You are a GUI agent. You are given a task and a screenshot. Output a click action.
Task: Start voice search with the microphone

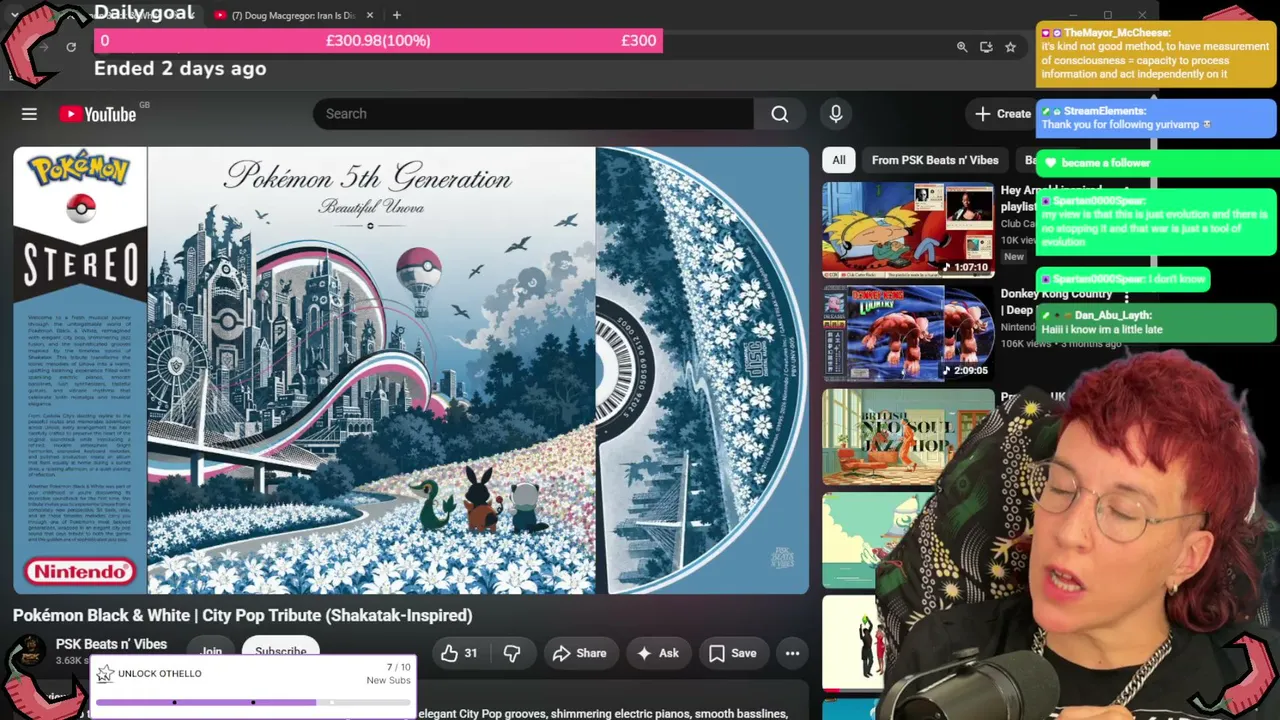(x=836, y=114)
